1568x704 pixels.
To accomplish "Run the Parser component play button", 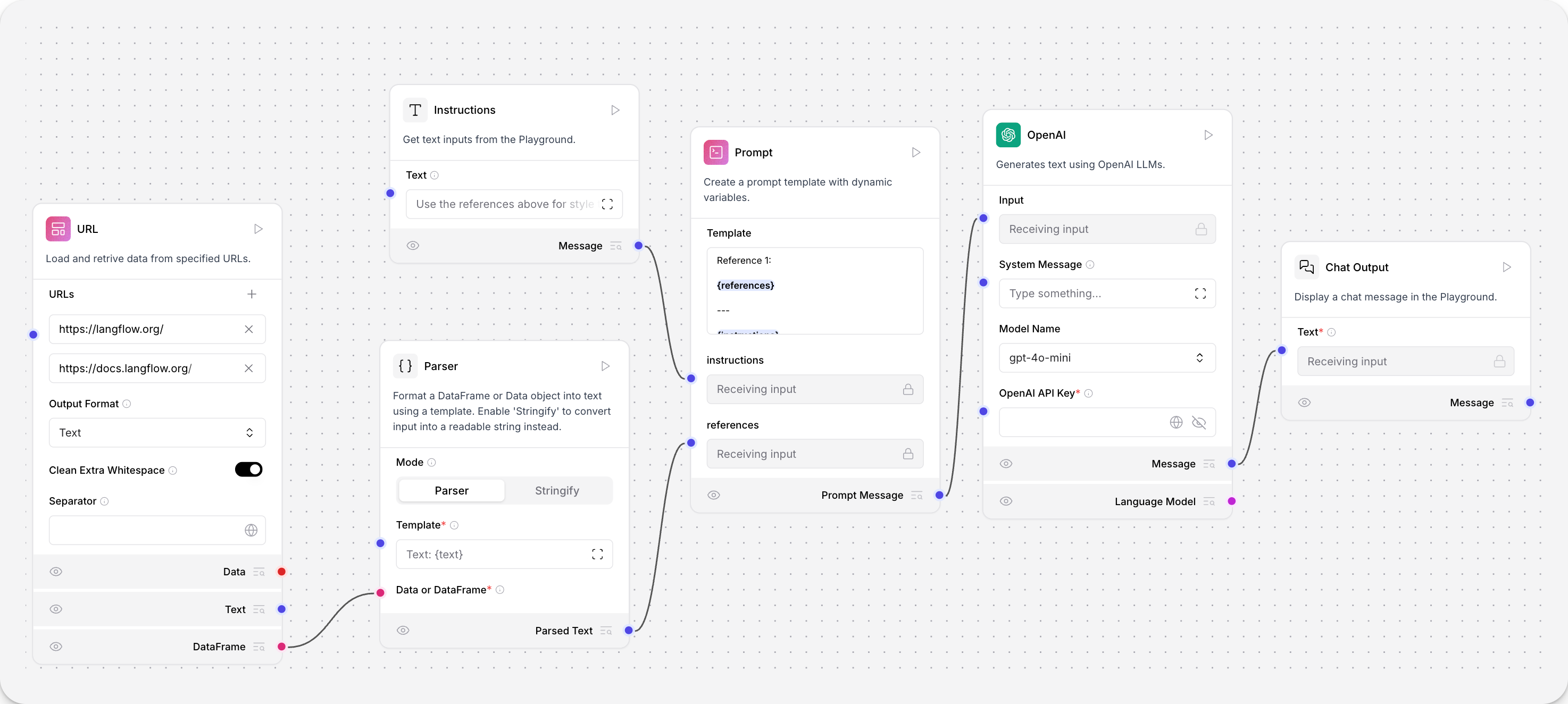I will click(x=605, y=366).
